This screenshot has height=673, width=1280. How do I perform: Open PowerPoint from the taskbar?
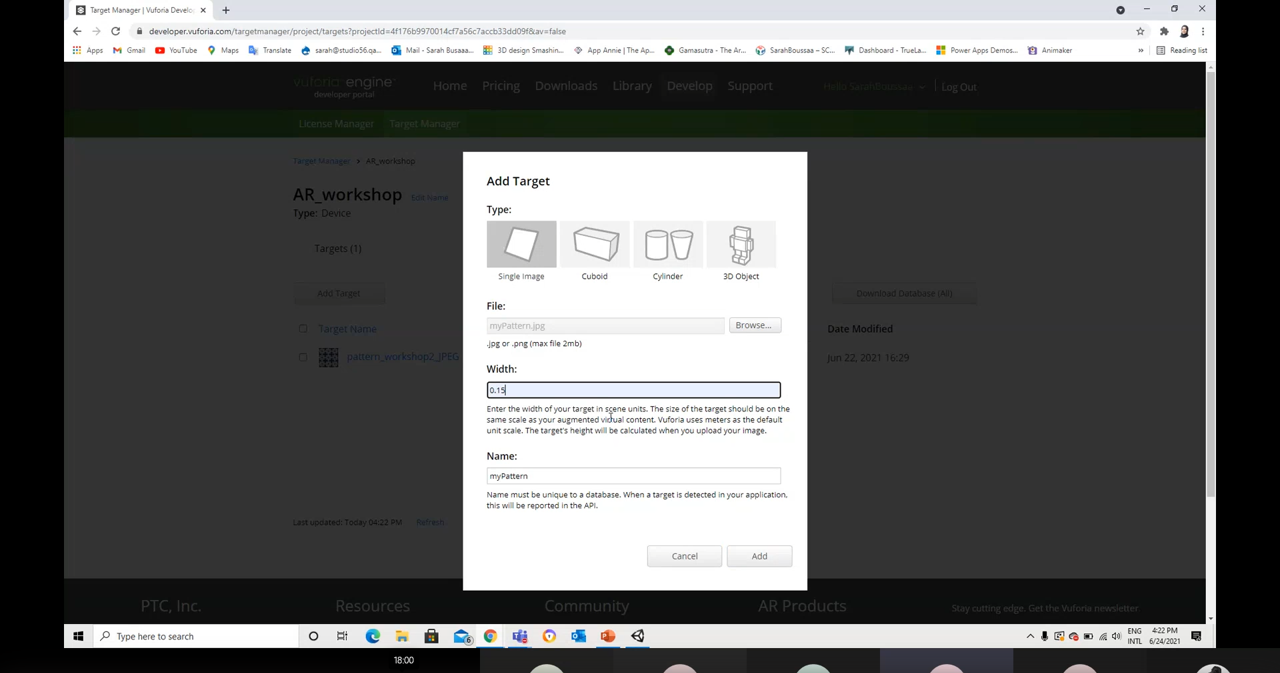click(x=608, y=636)
